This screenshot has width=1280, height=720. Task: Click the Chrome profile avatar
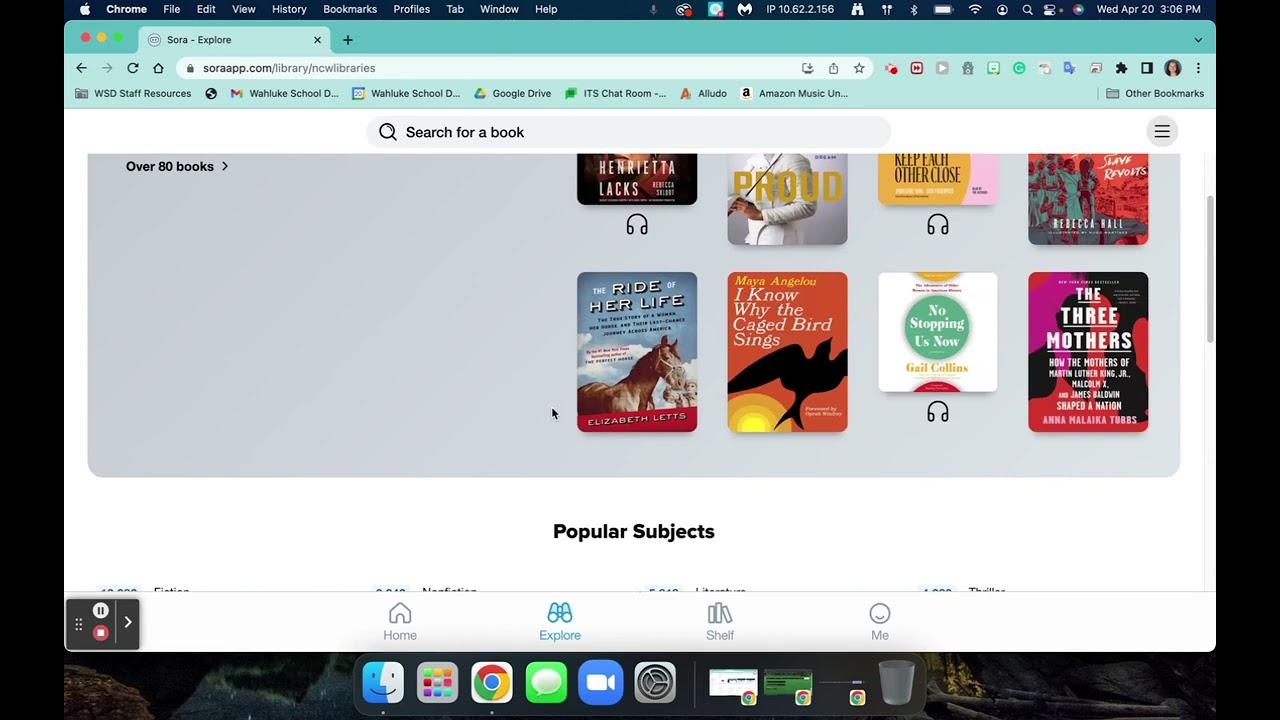coord(1173,68)
